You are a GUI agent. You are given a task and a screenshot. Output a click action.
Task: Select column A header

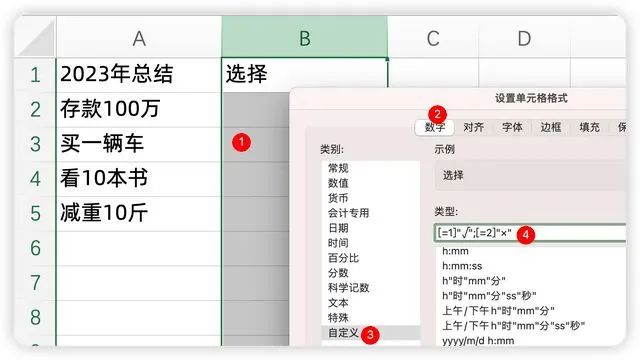(x=139, y=38)
